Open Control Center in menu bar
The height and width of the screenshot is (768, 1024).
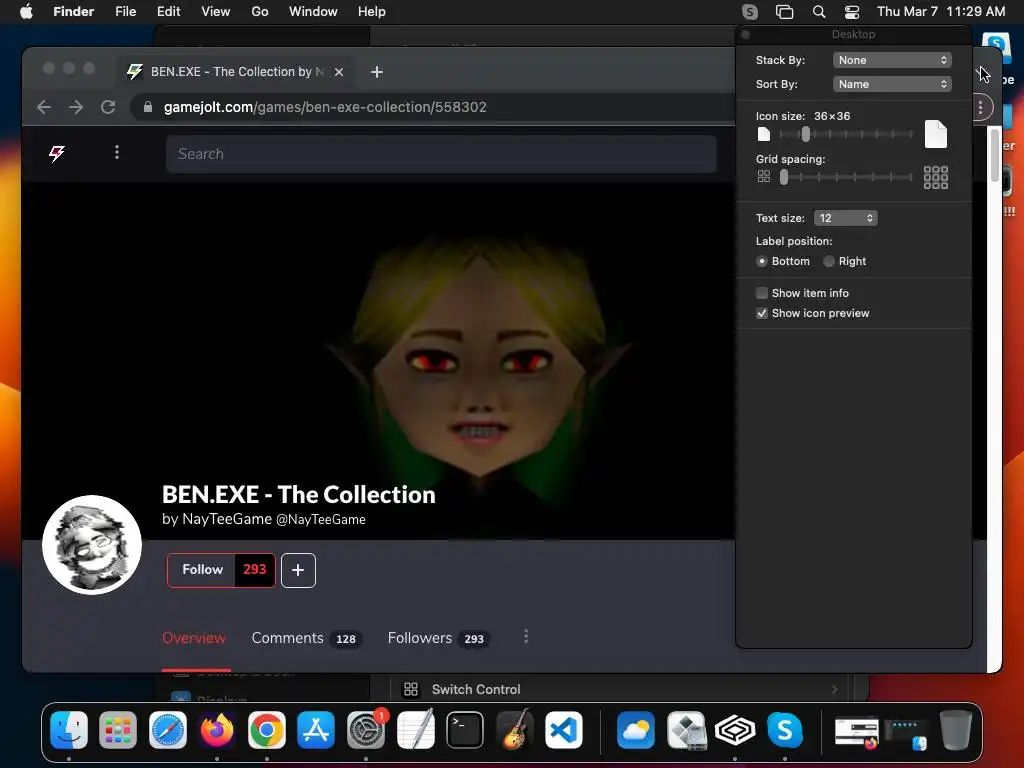(852, 12)
